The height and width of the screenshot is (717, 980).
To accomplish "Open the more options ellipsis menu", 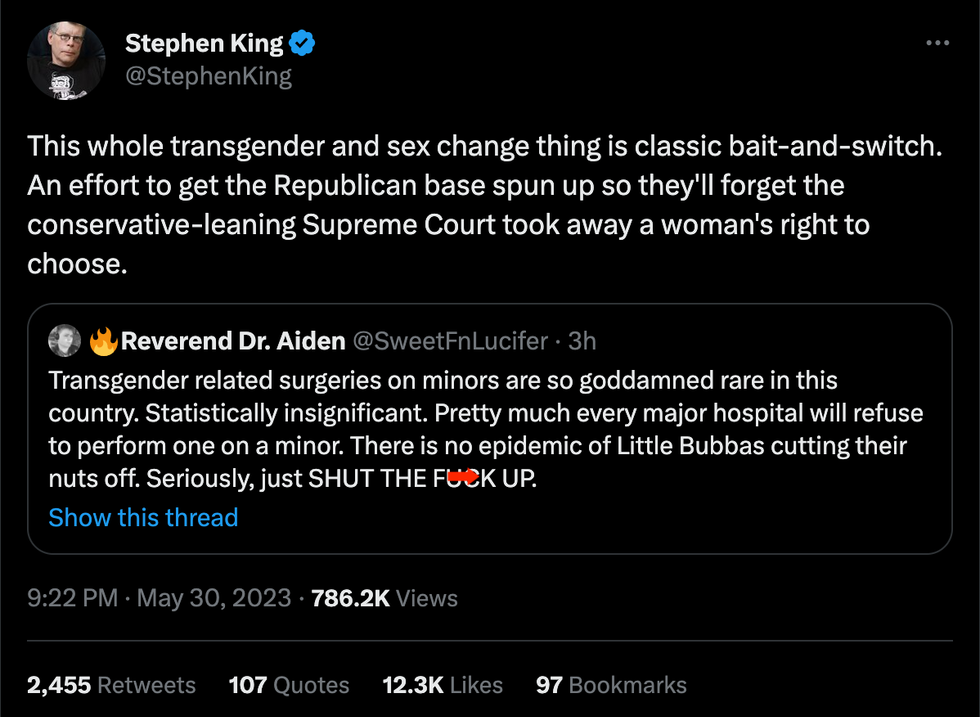I will pos(937,41).
